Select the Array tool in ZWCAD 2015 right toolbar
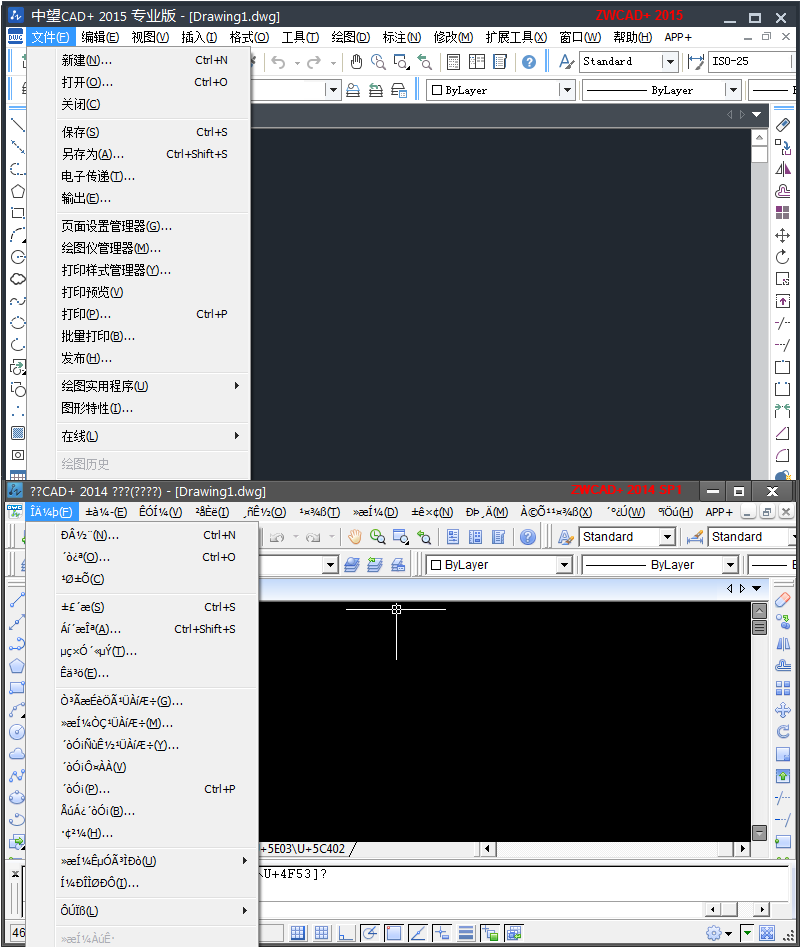800x947 pixels. pyautogui.click(x=782, y=213)
